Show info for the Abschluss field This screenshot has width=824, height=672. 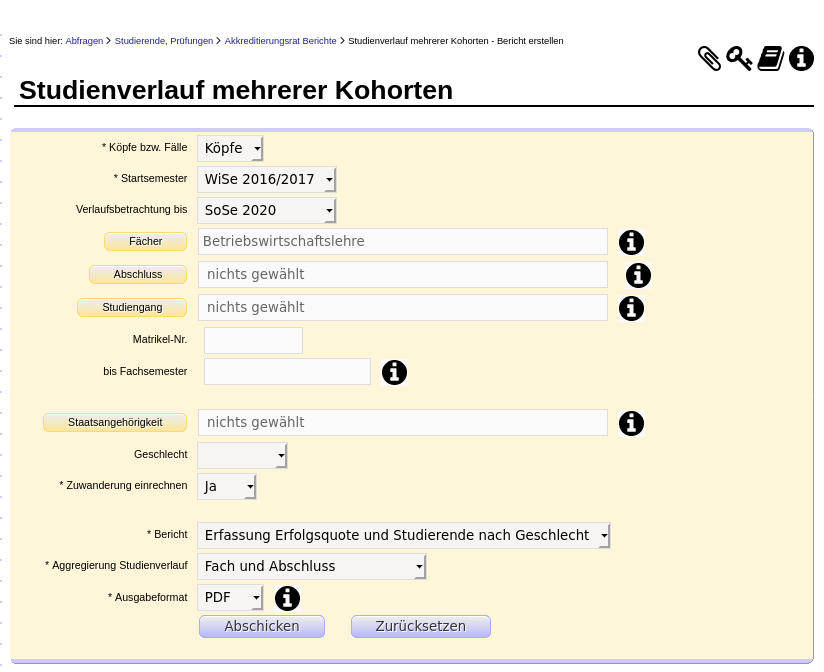[x=638, y=275]
